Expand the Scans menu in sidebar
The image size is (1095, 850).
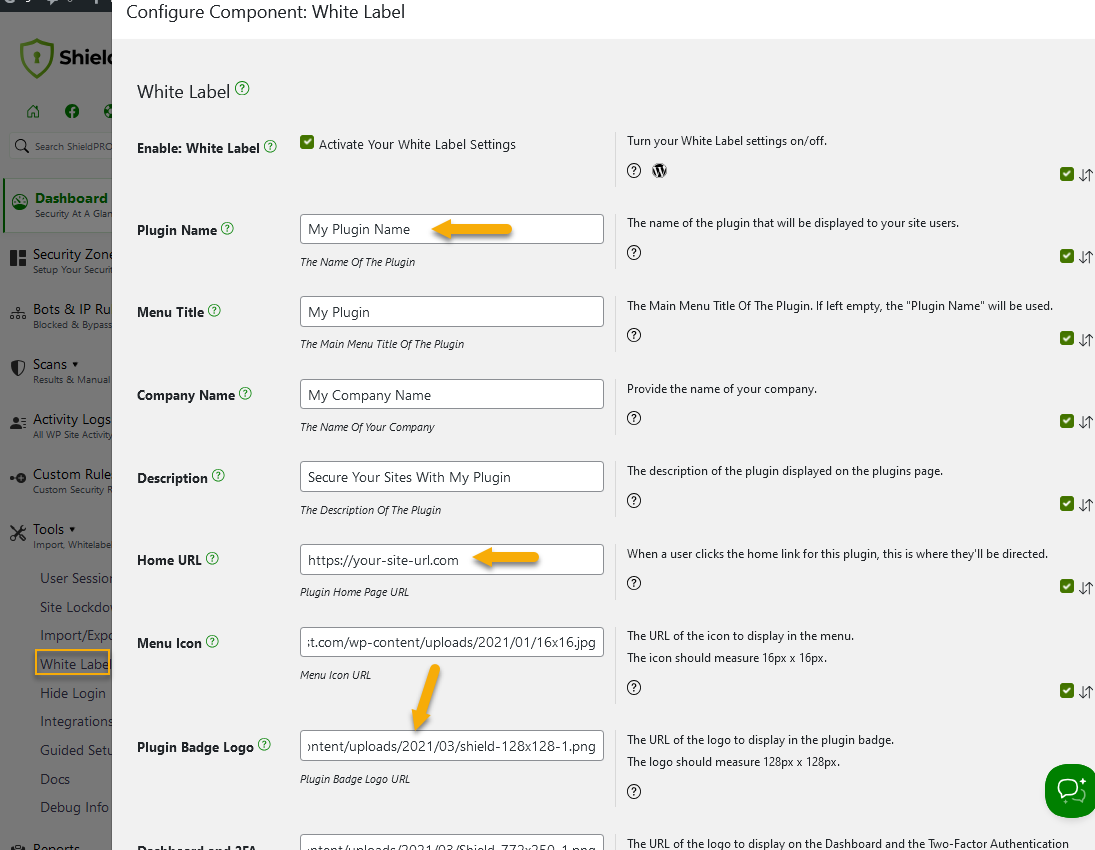pyautogui.click(x=59, y=370)
